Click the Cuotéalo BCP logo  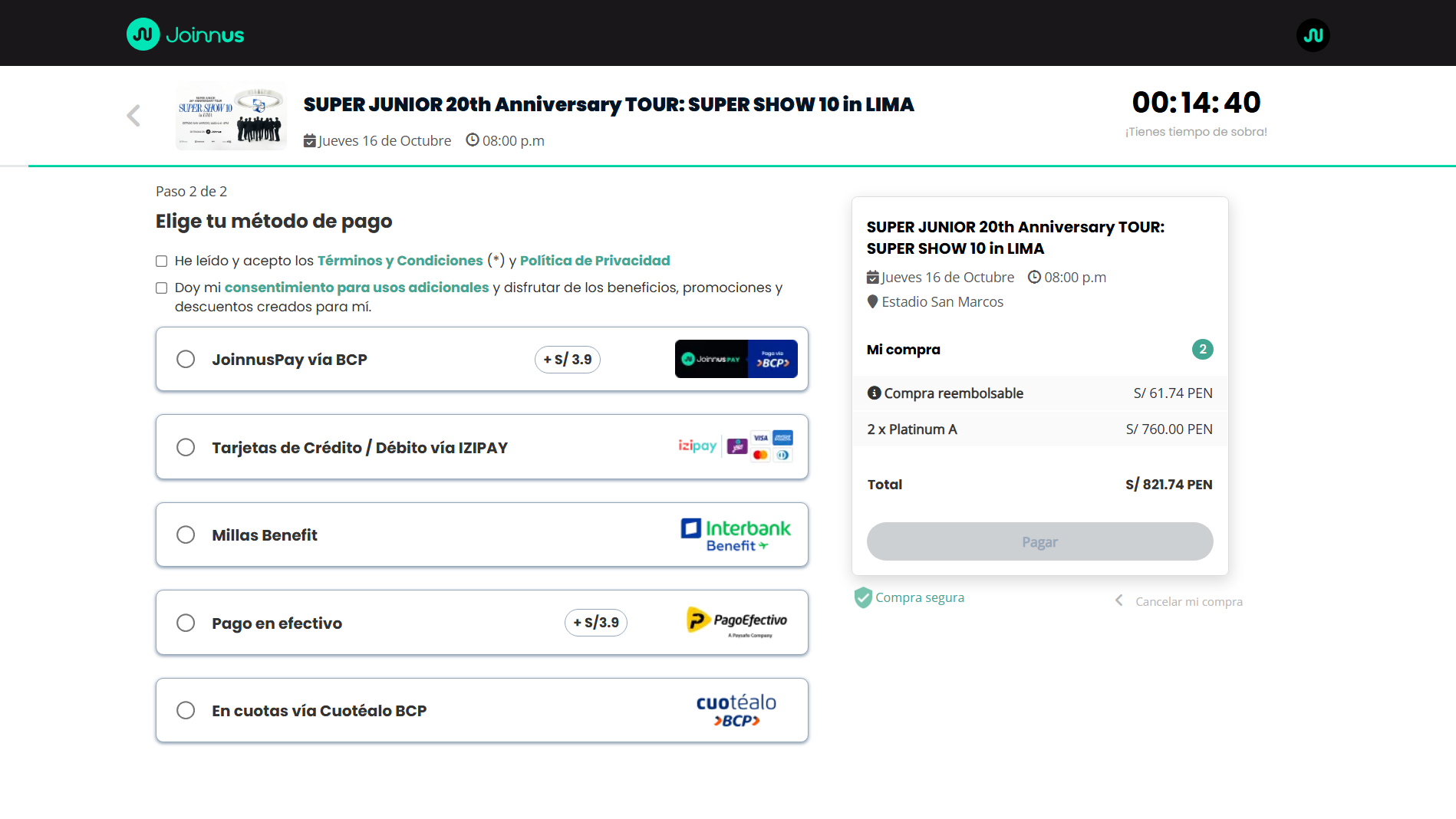736,710
